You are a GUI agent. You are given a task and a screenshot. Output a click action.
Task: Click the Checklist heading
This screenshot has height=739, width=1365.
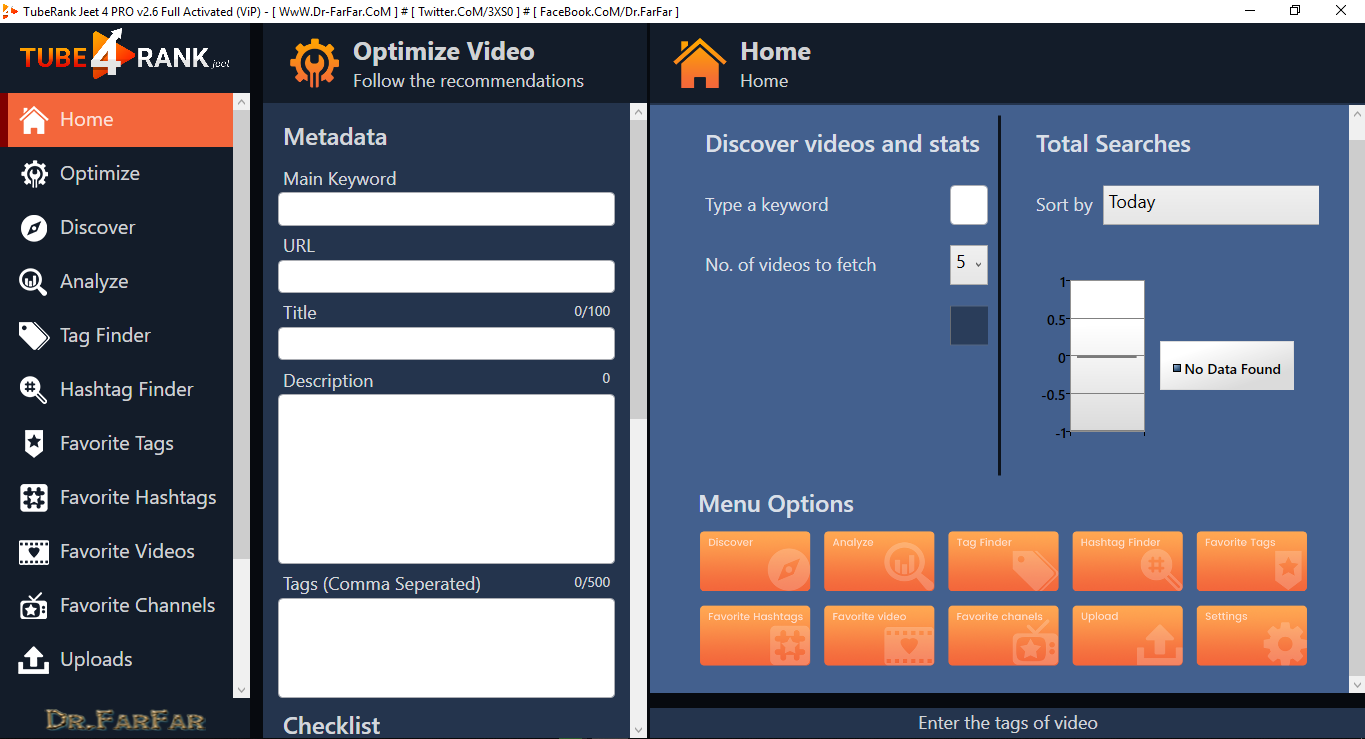pos(331,726)
